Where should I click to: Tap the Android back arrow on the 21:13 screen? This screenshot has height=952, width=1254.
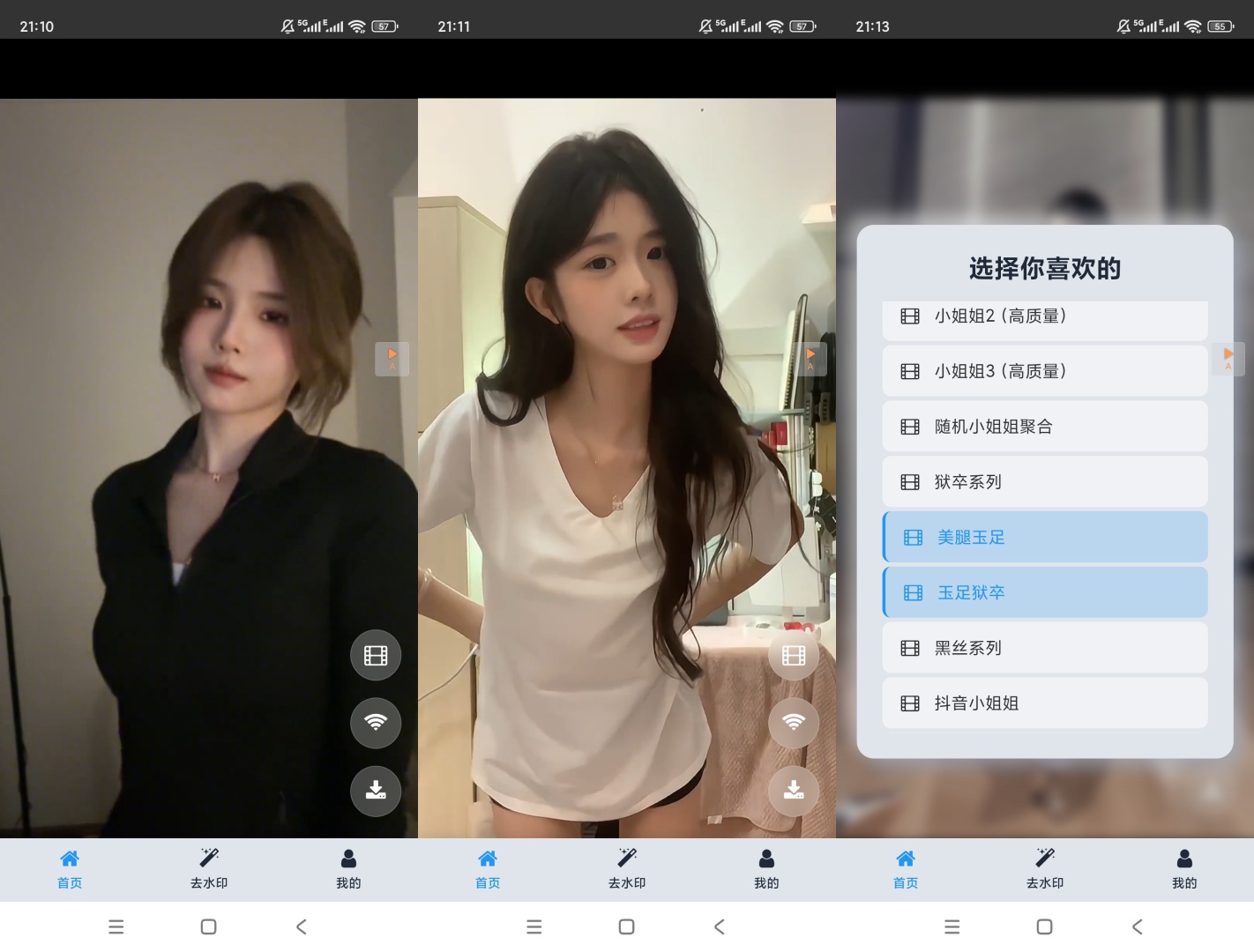pos(1138,926)
